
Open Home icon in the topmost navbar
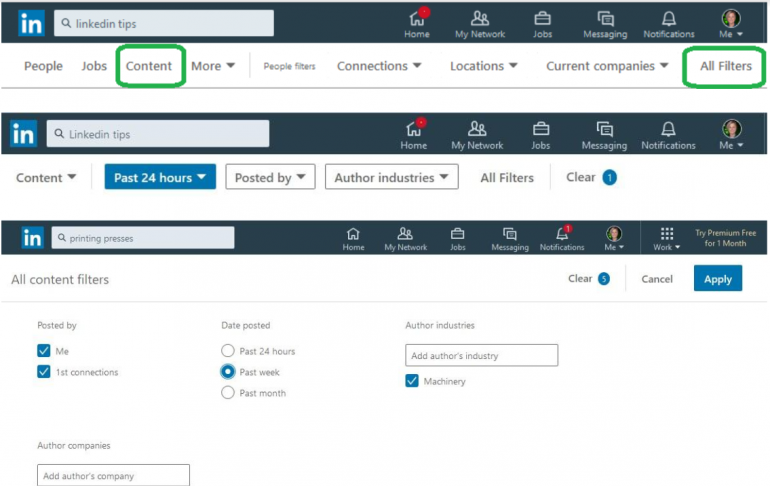(x=417, y=19)
